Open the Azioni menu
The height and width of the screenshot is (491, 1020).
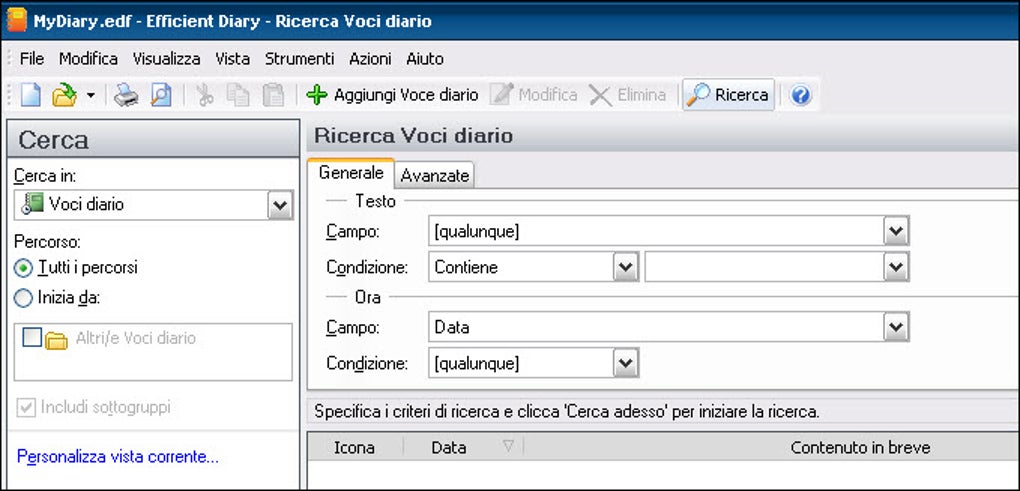tap(370, 59)
